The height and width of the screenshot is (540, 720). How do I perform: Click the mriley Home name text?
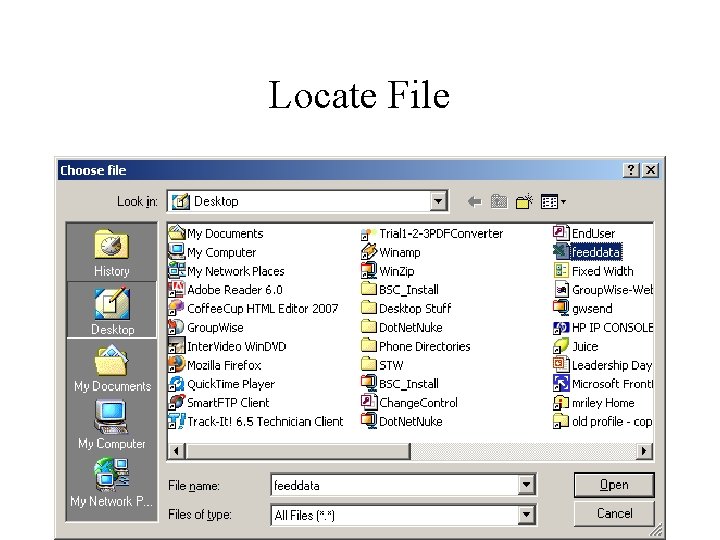pyautogui.click(x=603, y=403)
